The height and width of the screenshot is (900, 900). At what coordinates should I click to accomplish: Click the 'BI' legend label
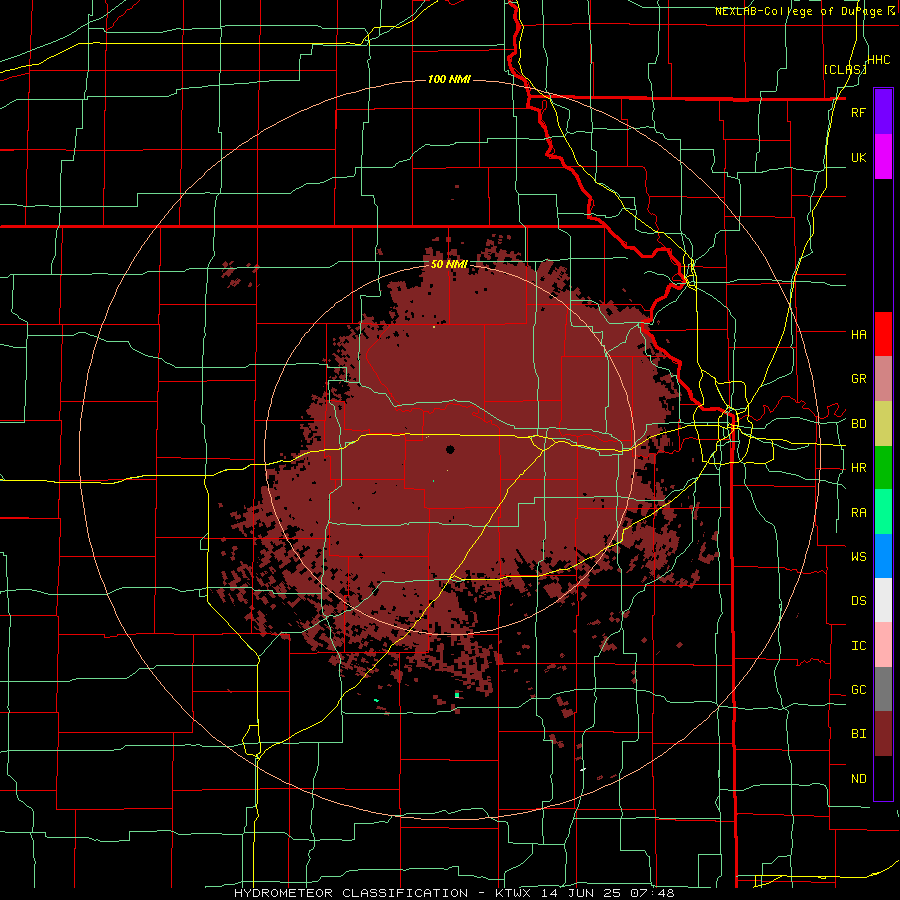click(858, 734)
